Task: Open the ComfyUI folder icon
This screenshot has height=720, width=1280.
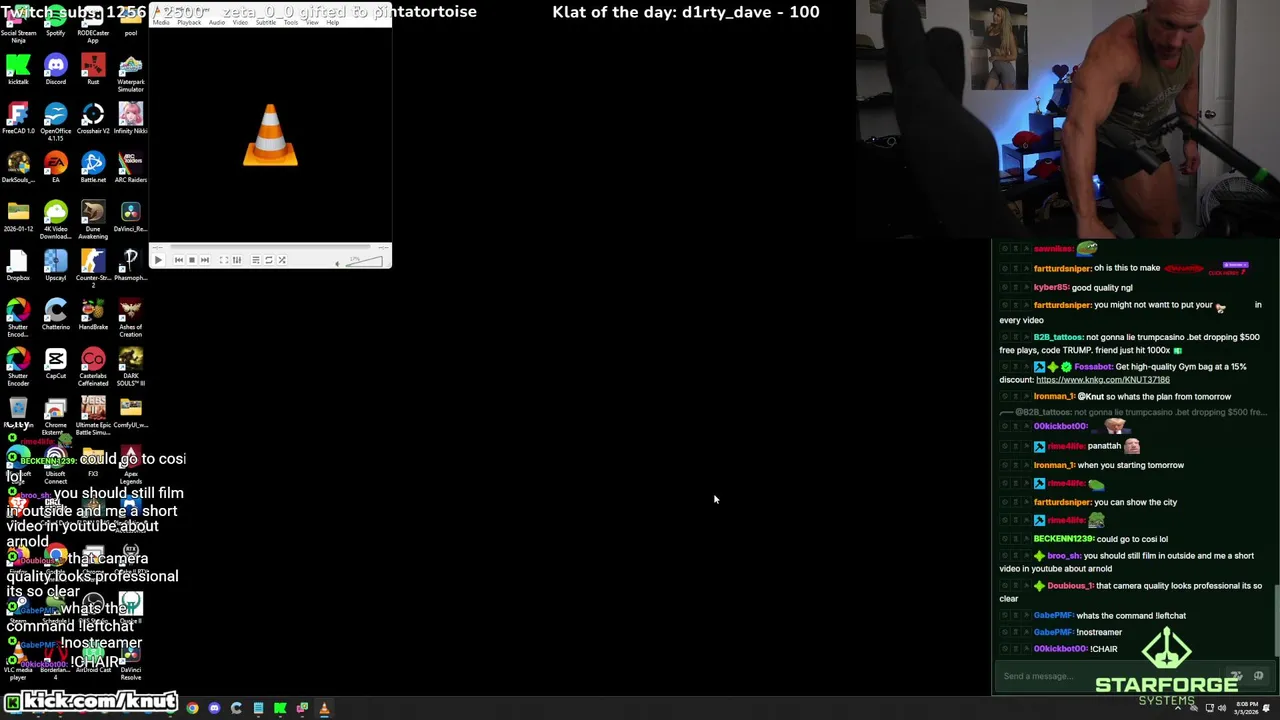Action: pos(130,412)
